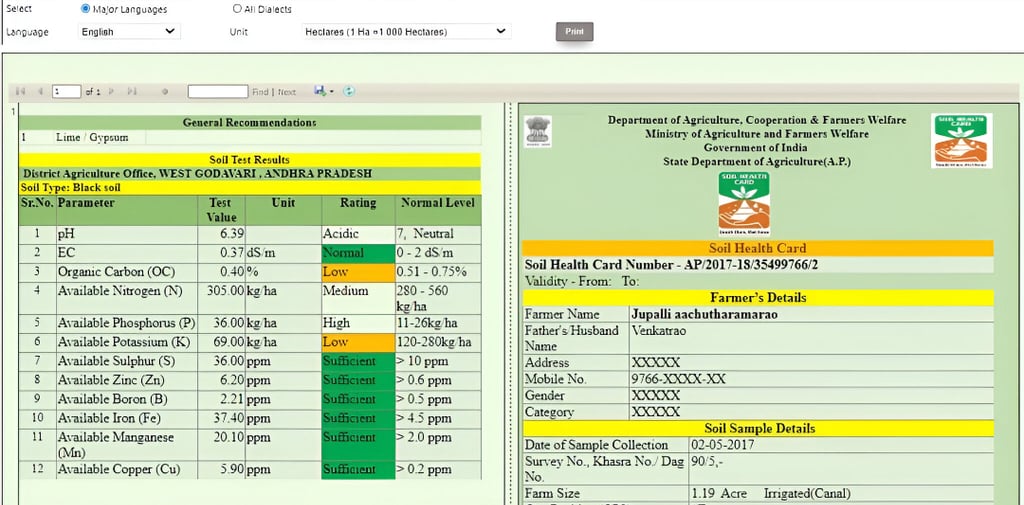Click the Soil Health Card Number text
This screenshot has height=505, width=1024.
click(671, 265)
